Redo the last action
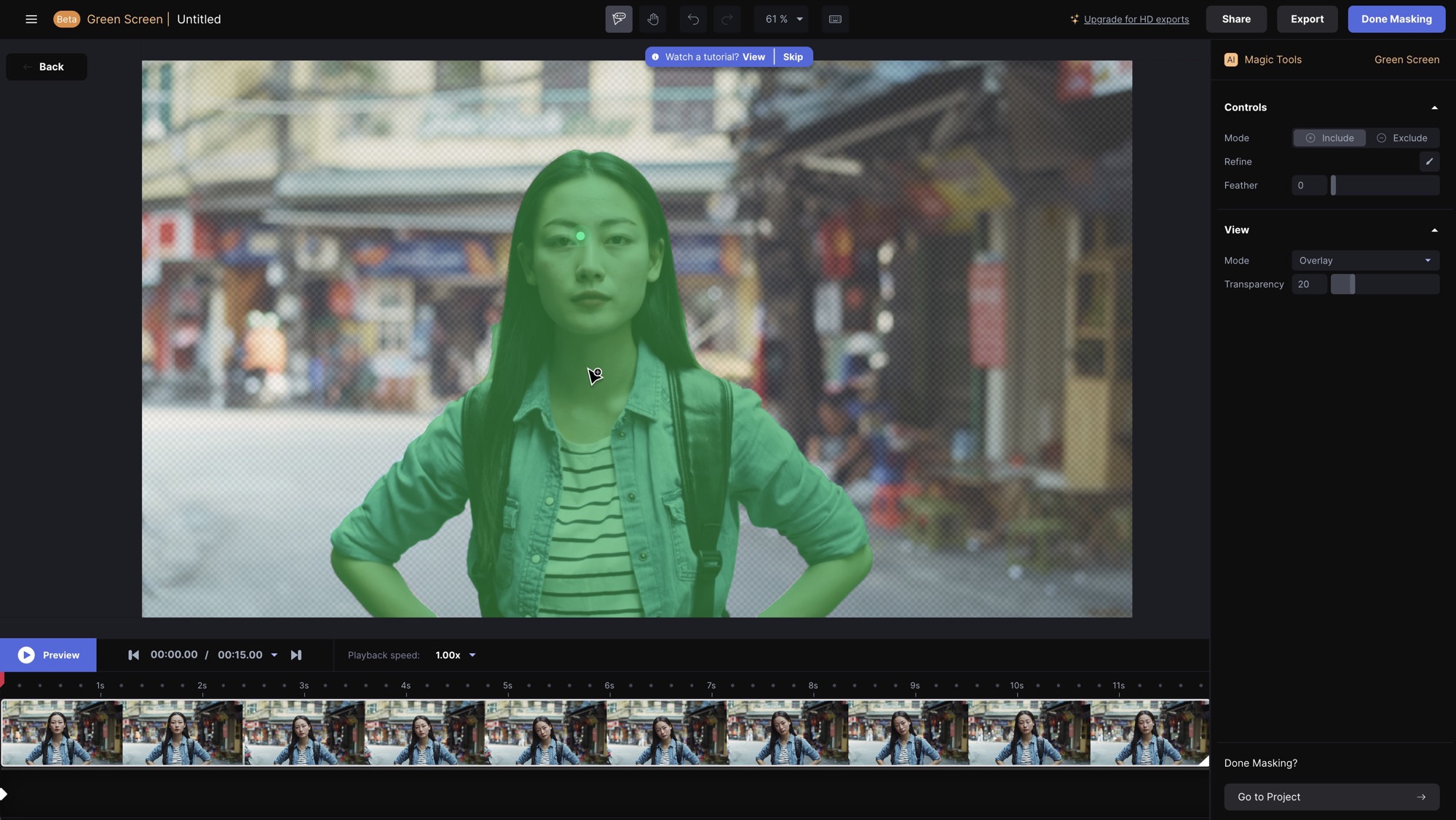Viewport: 1456px width, 820px height. tap(727, 19)
